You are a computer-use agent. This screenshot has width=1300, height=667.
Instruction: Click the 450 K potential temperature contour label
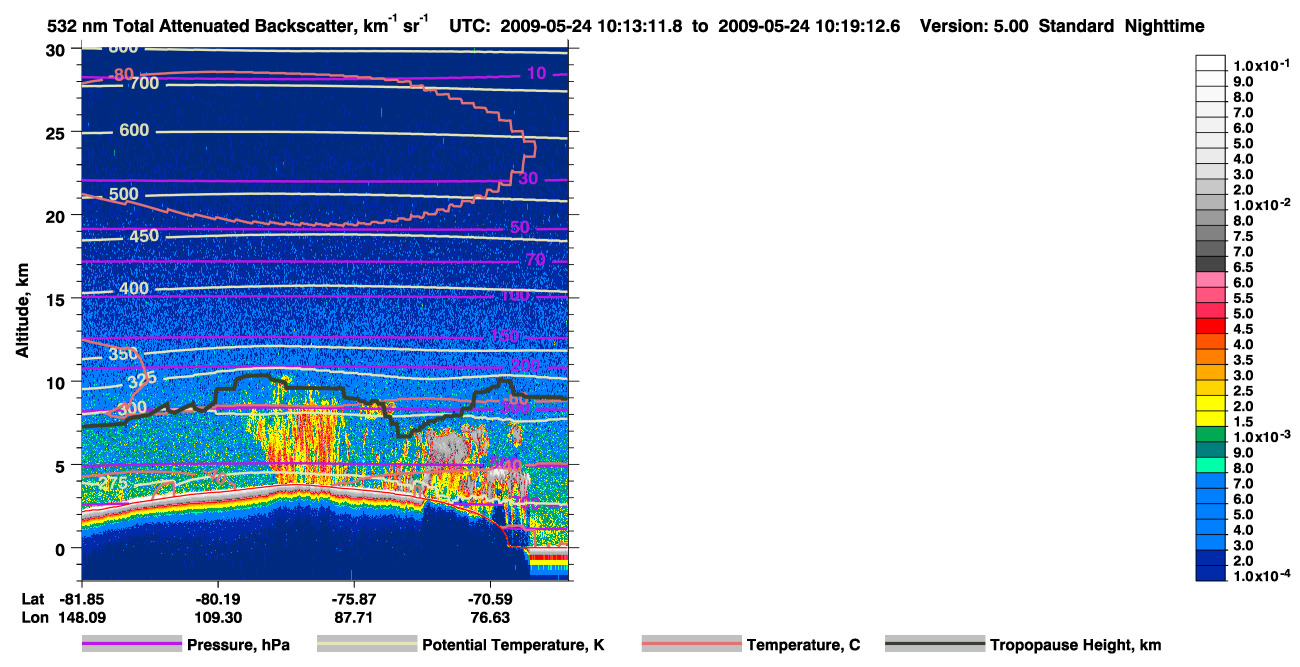tap(143, 236)
